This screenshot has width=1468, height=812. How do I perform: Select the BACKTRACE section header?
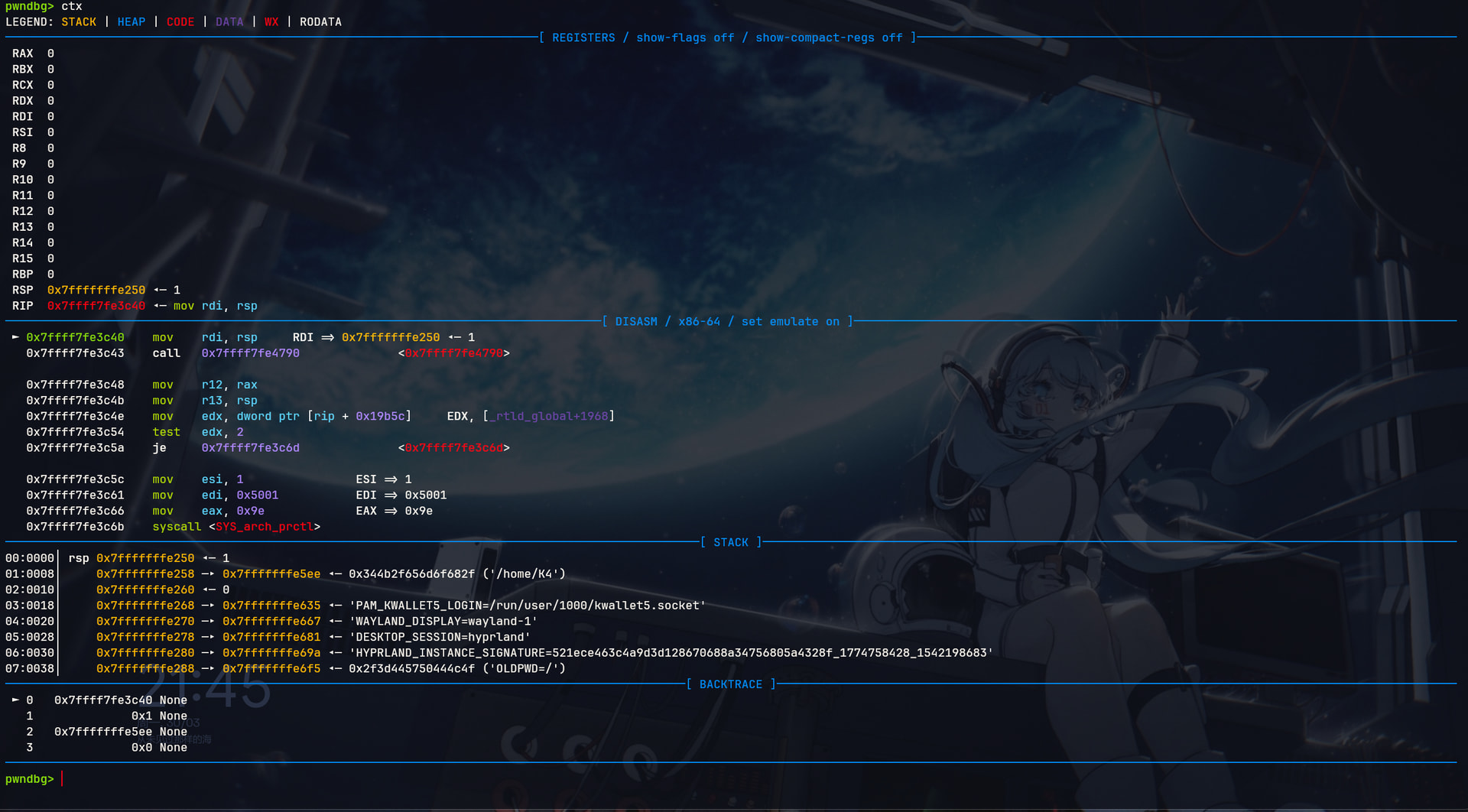pyautogui.click(x=731, y=684)
